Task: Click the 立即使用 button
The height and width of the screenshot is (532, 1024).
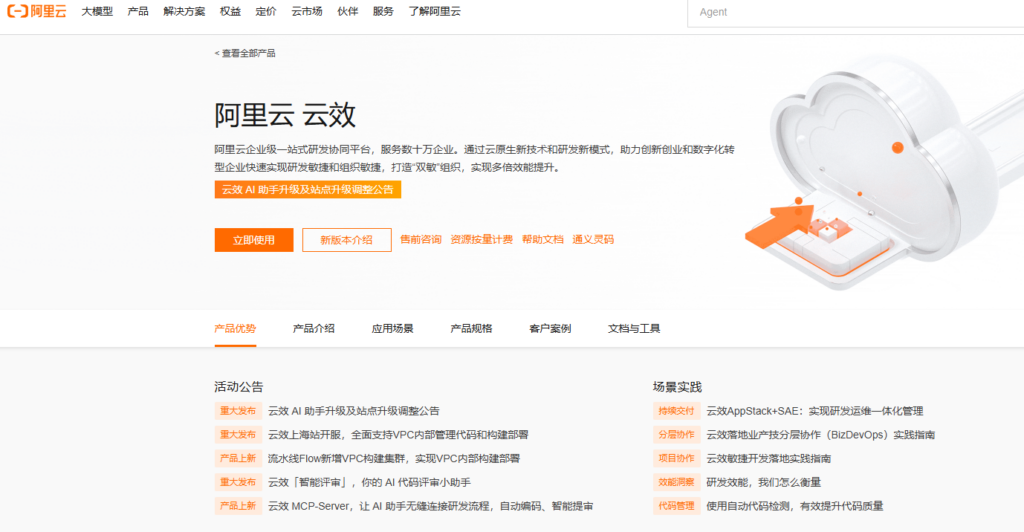Action: click(x=254, y=240)
